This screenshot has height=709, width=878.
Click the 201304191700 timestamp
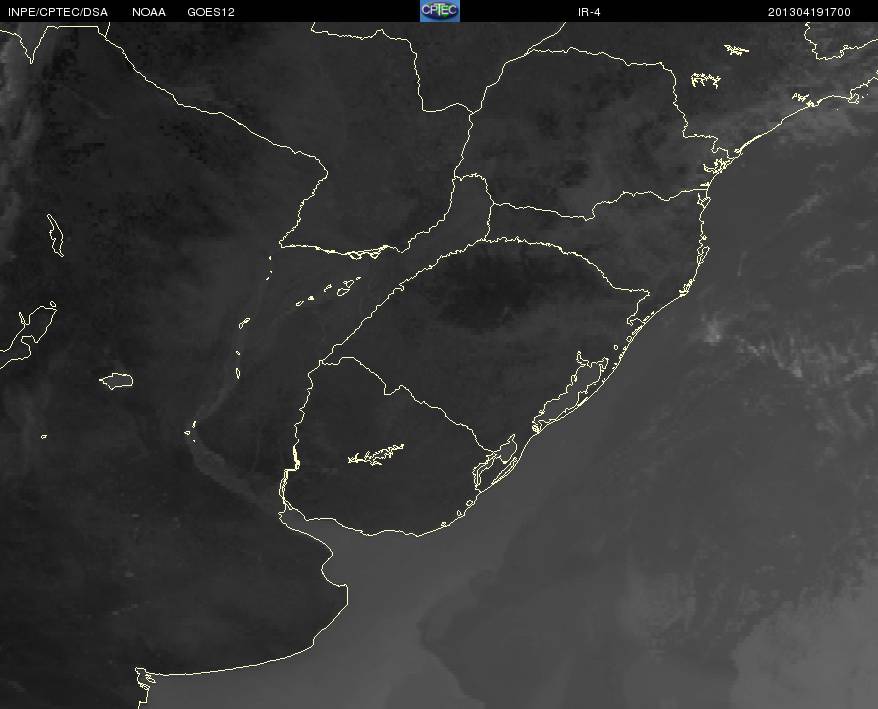click(809, 12)
